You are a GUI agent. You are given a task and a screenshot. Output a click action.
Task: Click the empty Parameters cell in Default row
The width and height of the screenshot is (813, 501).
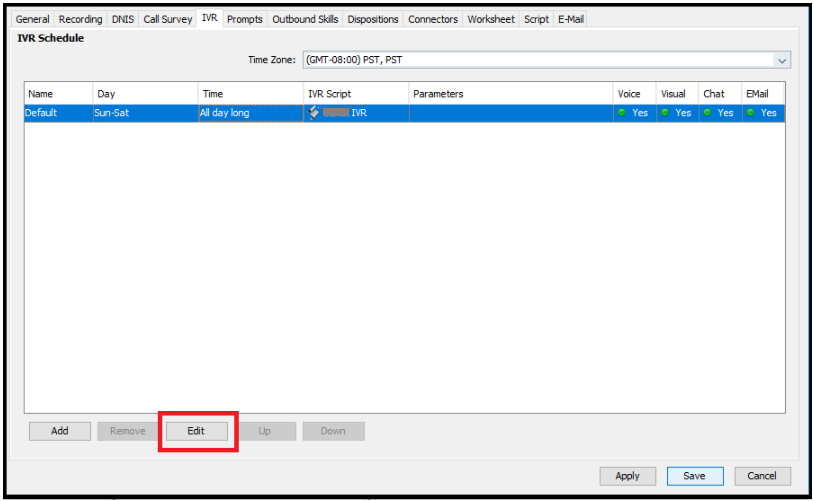click(x=511, y=113)
